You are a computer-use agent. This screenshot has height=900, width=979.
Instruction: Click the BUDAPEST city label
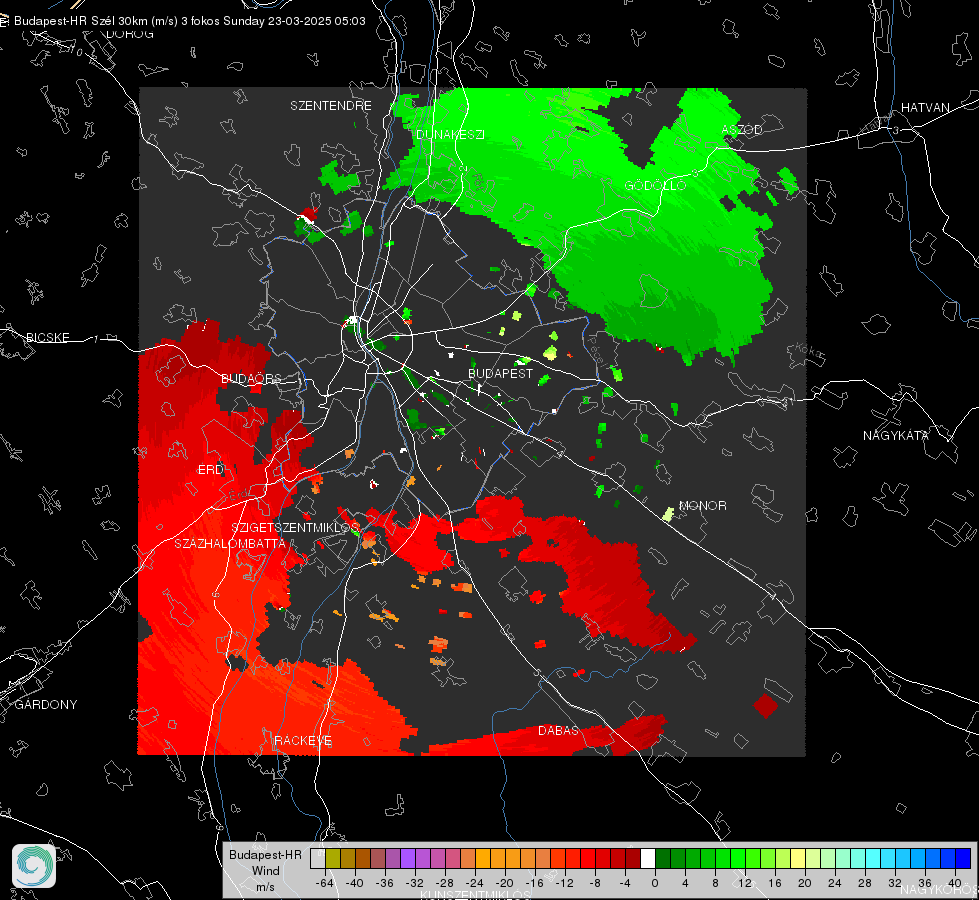tap(501, 373)
